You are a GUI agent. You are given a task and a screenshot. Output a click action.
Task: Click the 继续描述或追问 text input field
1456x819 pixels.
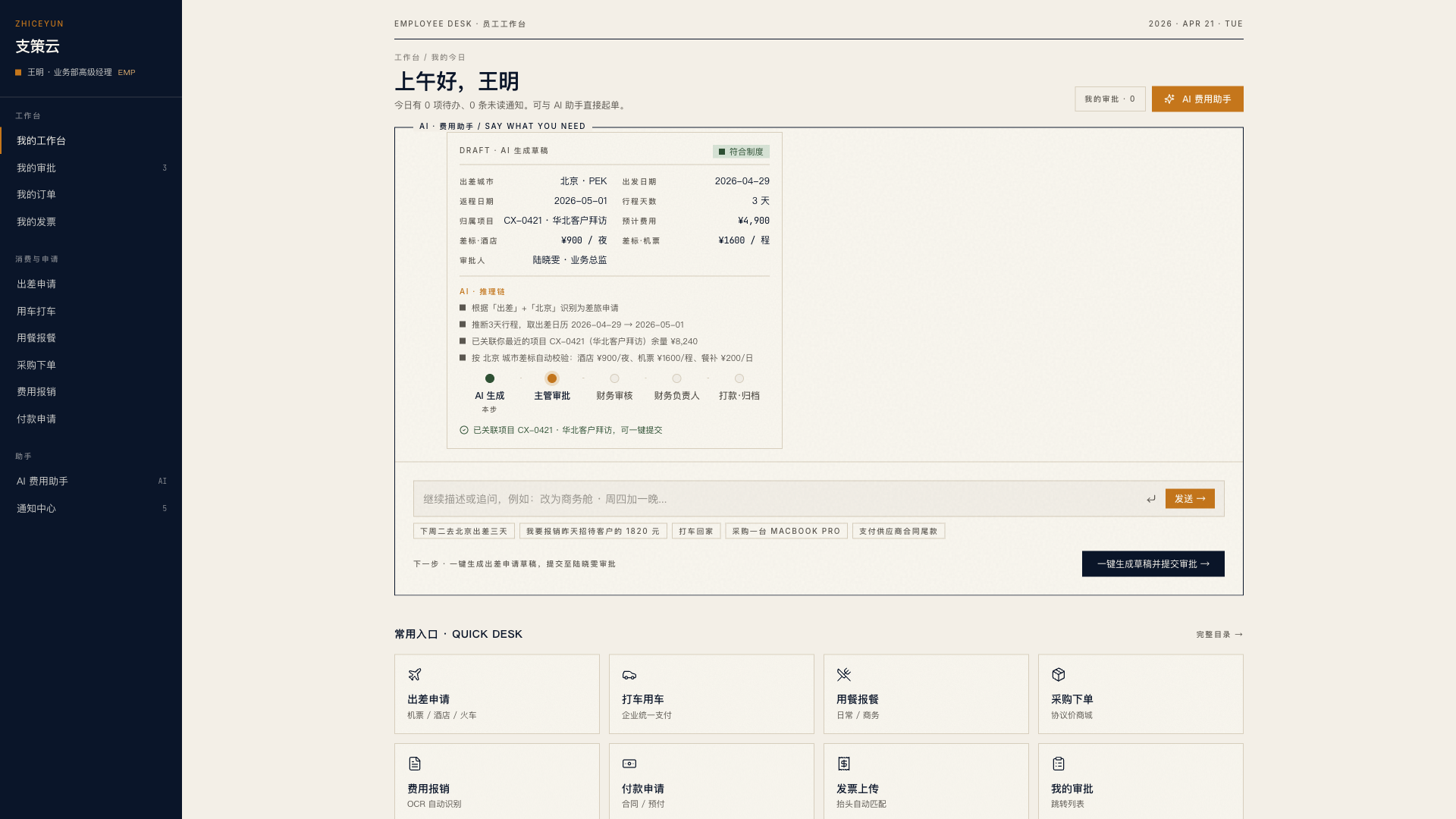tap(773, 499)
